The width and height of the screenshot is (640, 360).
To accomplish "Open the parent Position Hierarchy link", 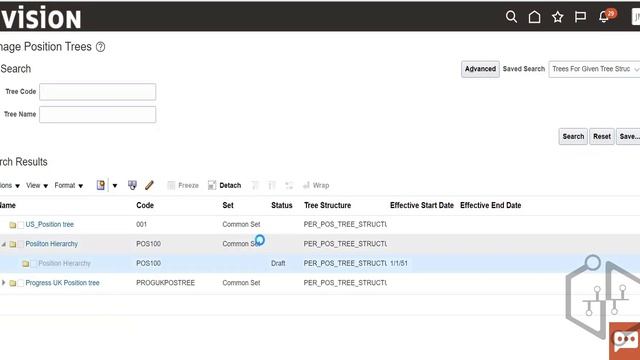I will pyautogui.click(x=51, y=244).
